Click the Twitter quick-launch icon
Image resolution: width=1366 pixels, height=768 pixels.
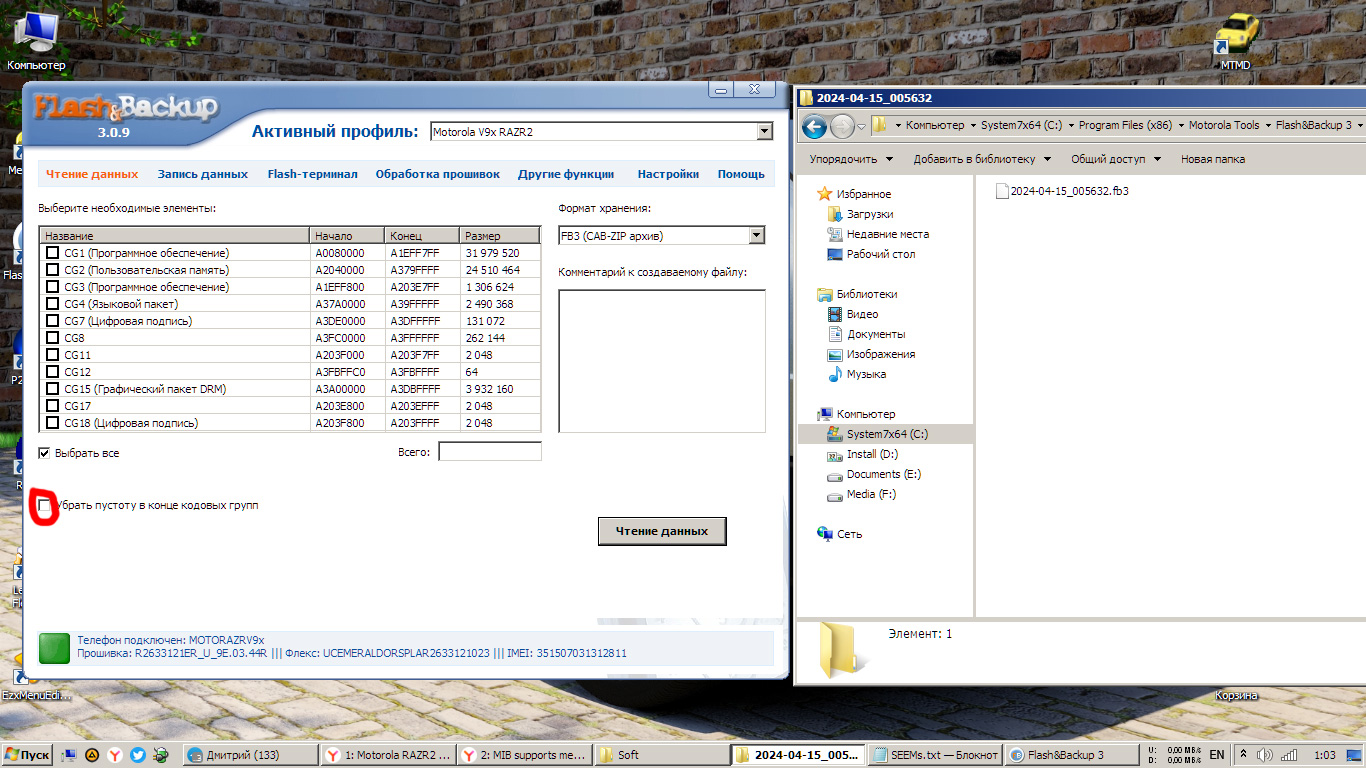point(137,755)
